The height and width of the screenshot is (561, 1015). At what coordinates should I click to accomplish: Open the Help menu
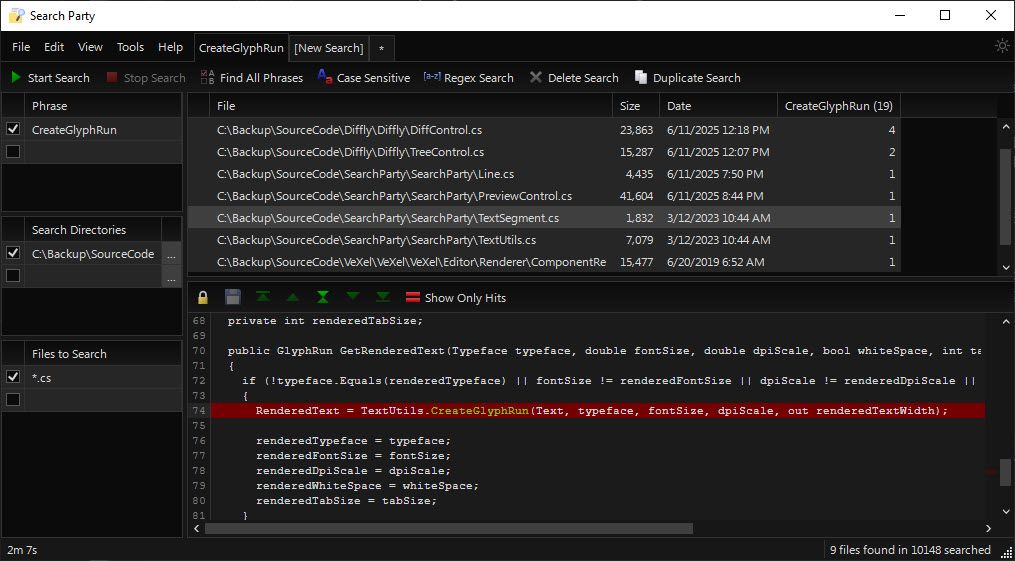171,47
